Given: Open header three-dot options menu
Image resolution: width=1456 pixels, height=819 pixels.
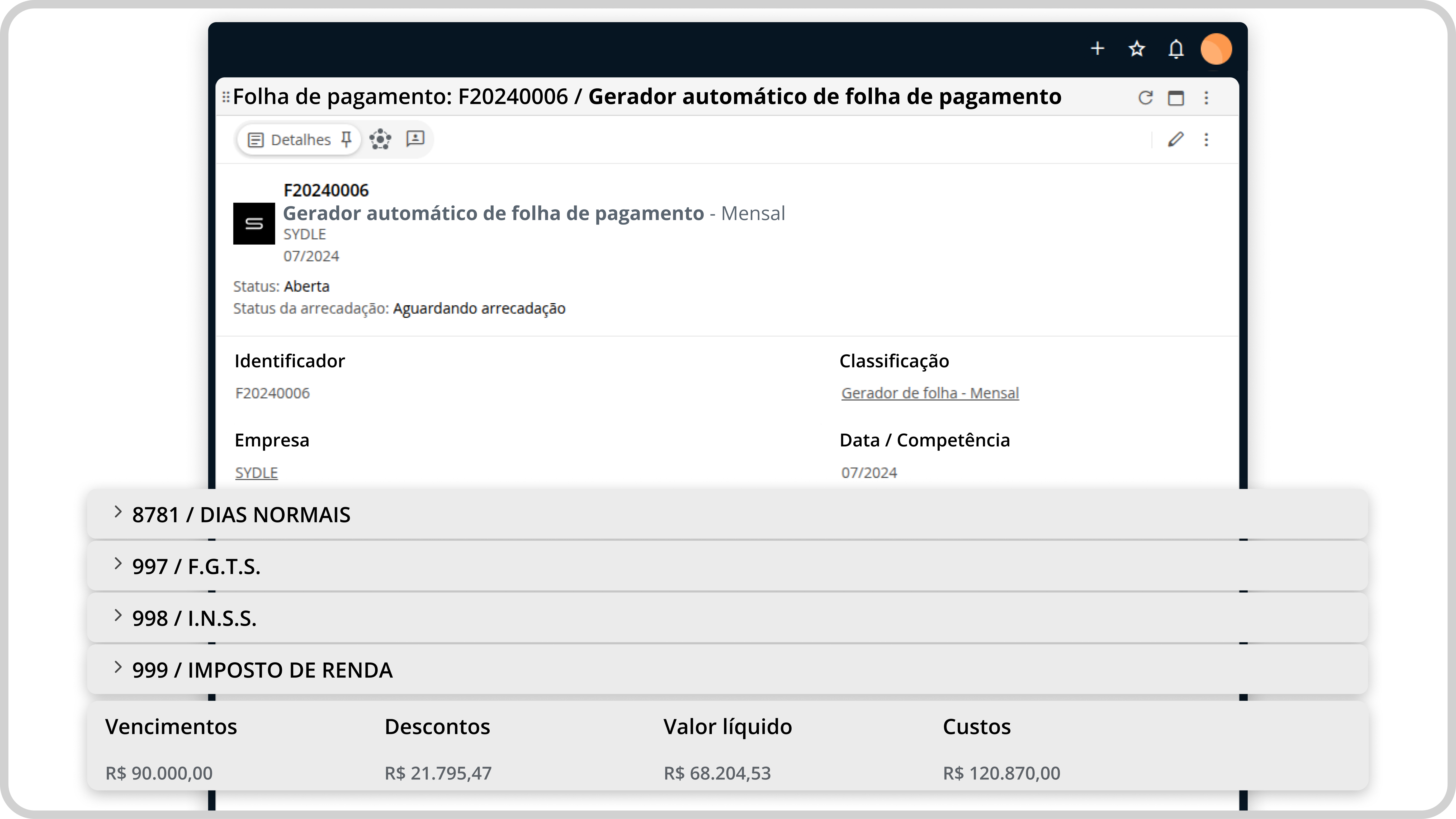Looking at the screenshot, I should (1206, 98).
